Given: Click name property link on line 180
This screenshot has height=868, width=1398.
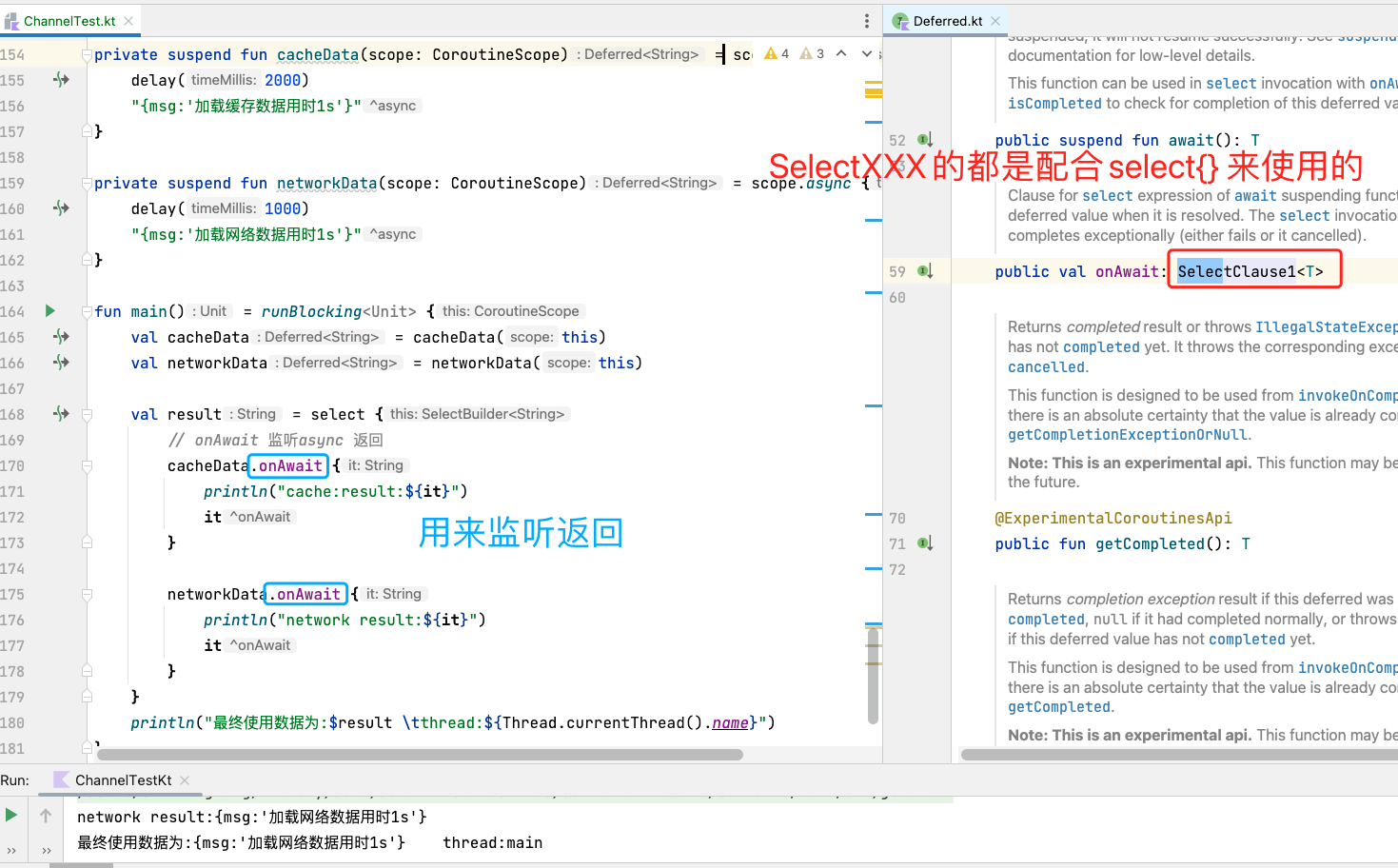Looking at the screenshot, I should pyautogui.click(x=730, y=722).
